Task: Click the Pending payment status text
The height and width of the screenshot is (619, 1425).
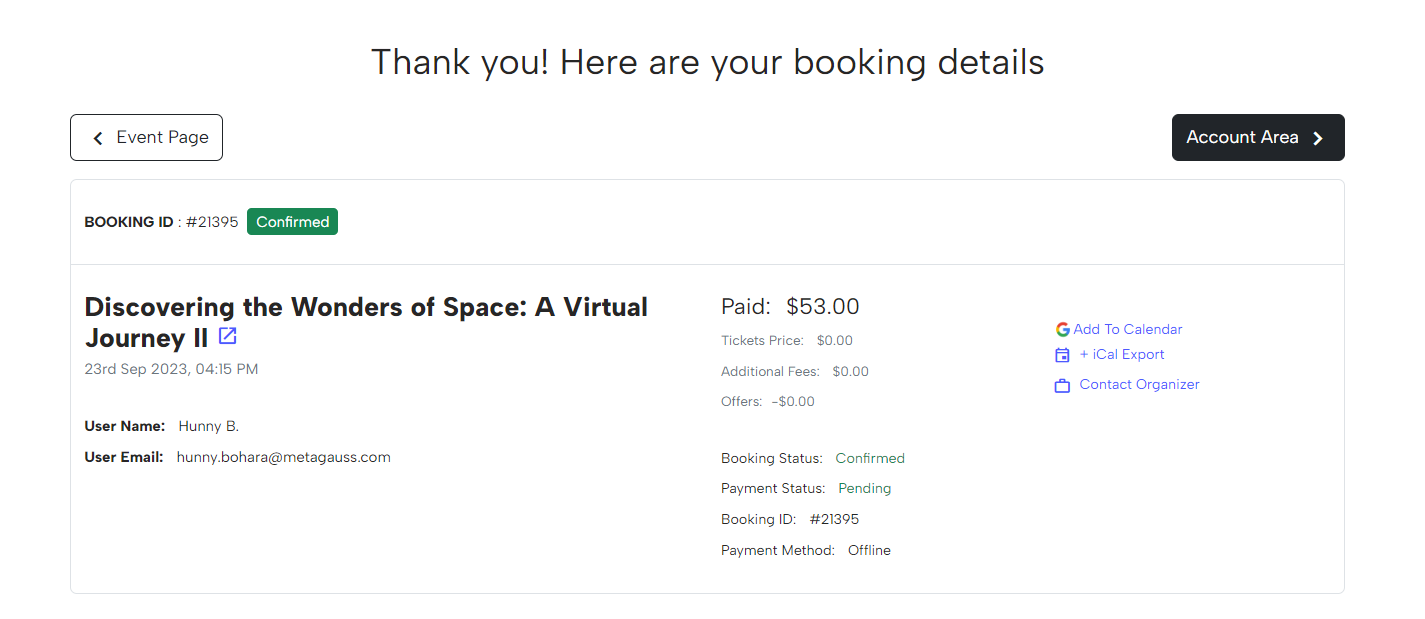Action: click(864, 489)
